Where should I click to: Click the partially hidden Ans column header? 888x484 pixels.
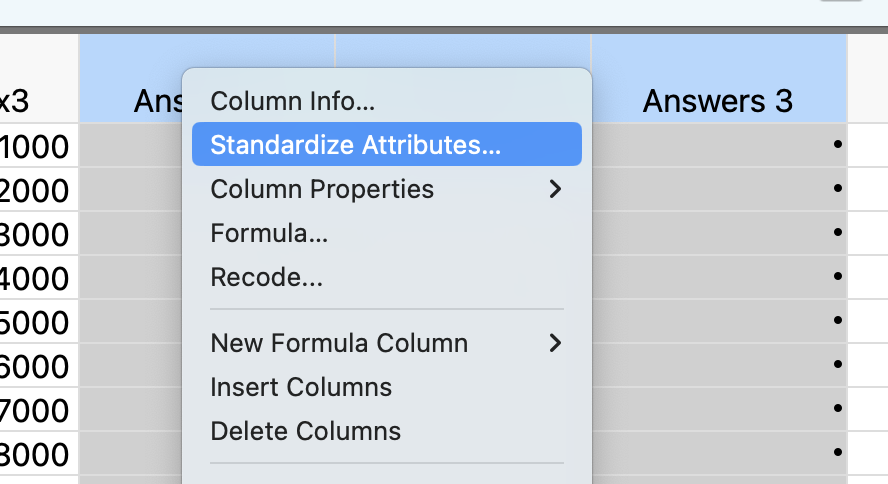click(x=156, y=100)
